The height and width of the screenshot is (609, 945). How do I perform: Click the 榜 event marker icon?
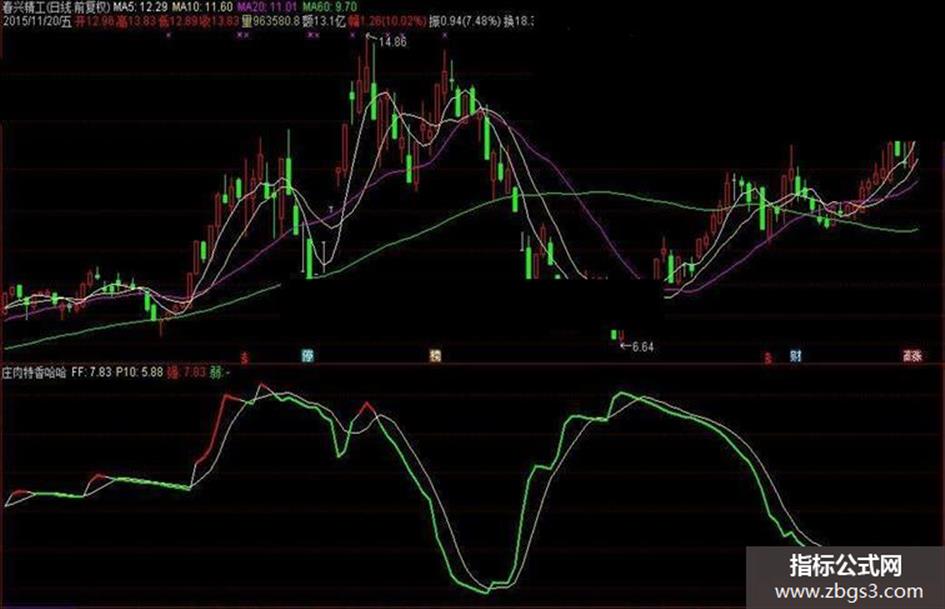[x=435, y=356]
